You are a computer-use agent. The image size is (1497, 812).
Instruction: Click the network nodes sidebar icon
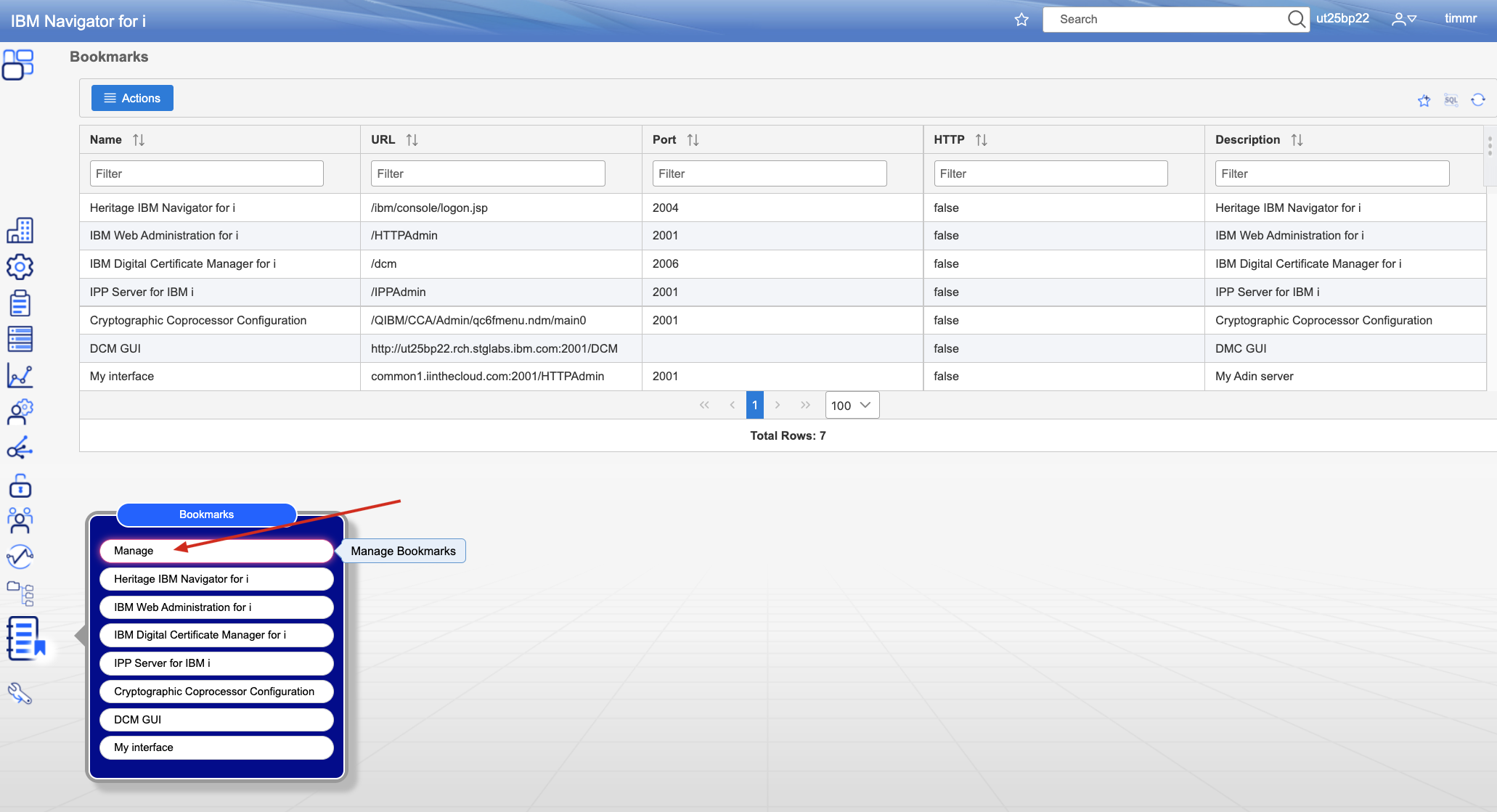pyautogui.click(x=20, y=448)
